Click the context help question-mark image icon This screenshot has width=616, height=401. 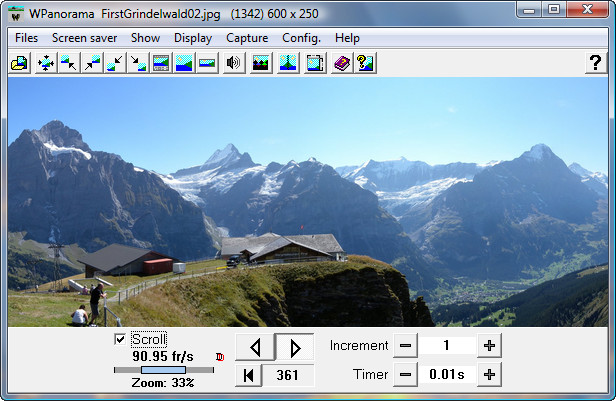366,63
